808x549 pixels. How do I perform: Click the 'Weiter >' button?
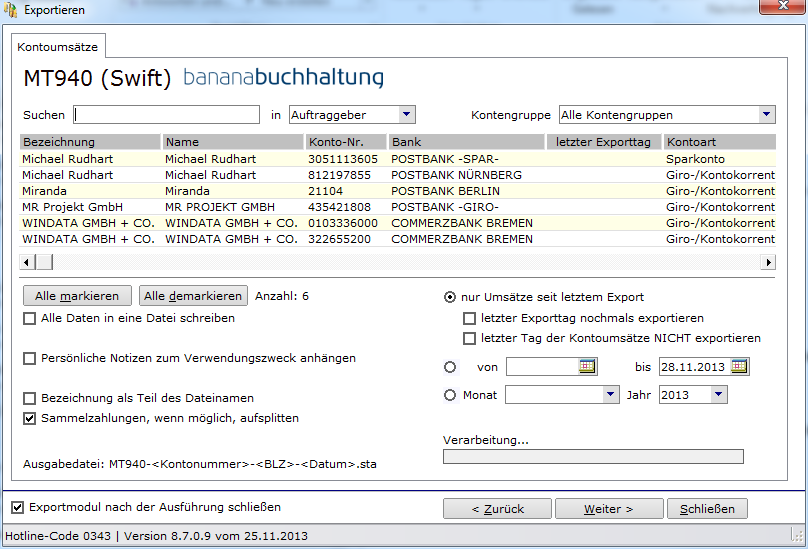click(609, 509)
